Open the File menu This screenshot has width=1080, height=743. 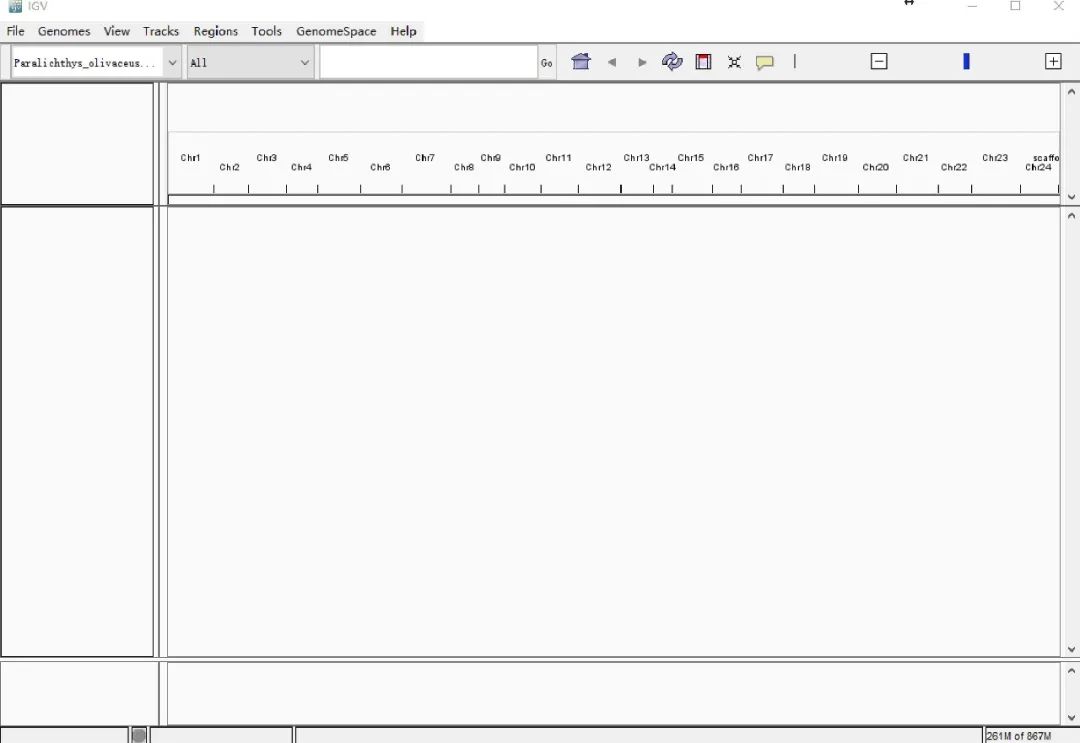(x=15, y=31)
